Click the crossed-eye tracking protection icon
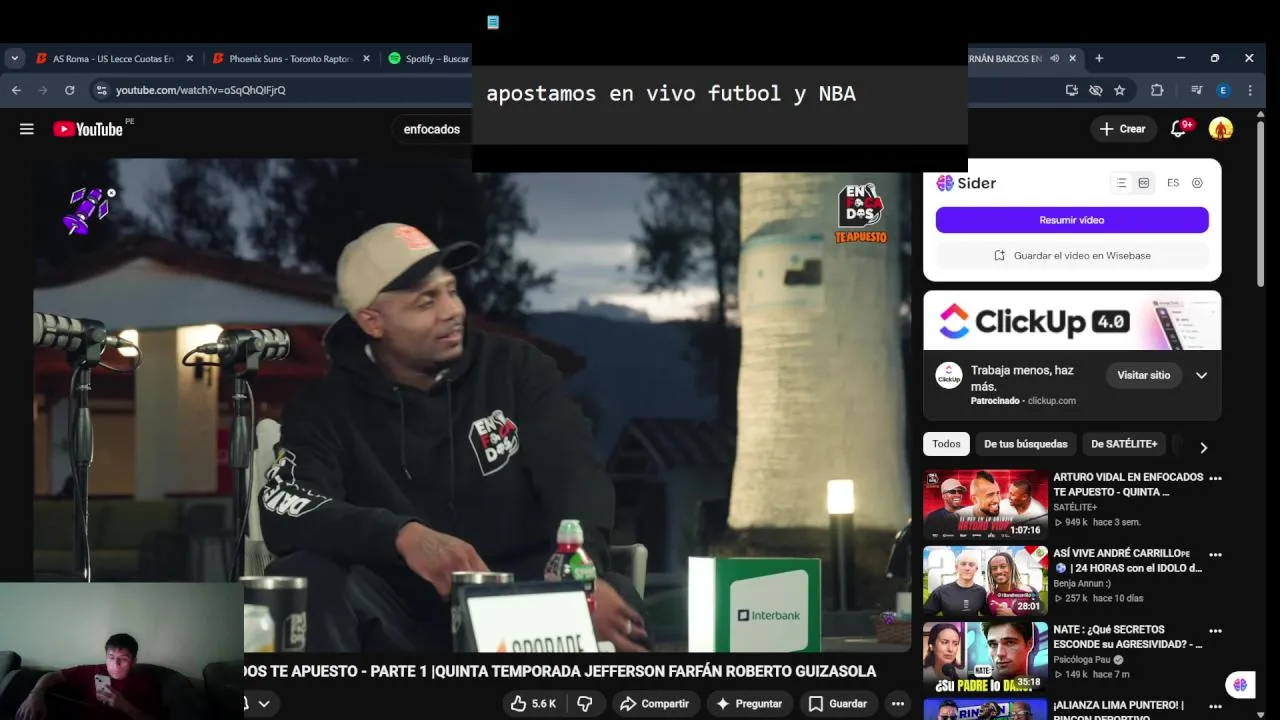The width and height of the screenshot is (1280, 720). click(1096, 90)
